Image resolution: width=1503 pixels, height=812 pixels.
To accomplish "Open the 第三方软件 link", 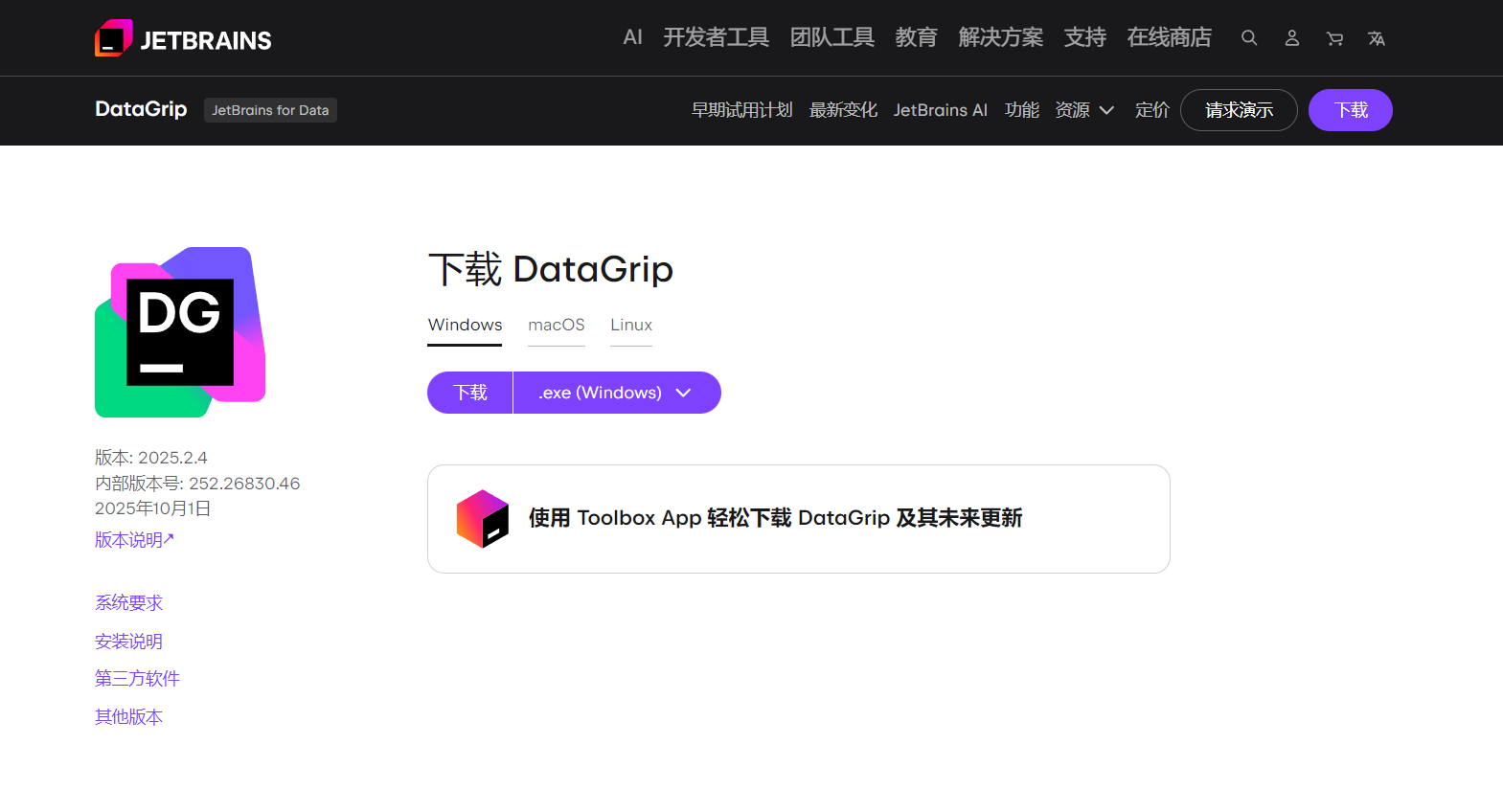I will click(x=137, y=679).
